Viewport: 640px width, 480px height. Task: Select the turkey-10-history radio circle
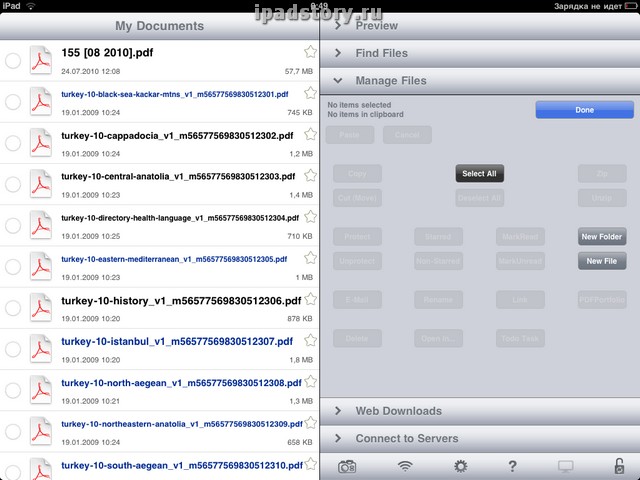point(13,308)
